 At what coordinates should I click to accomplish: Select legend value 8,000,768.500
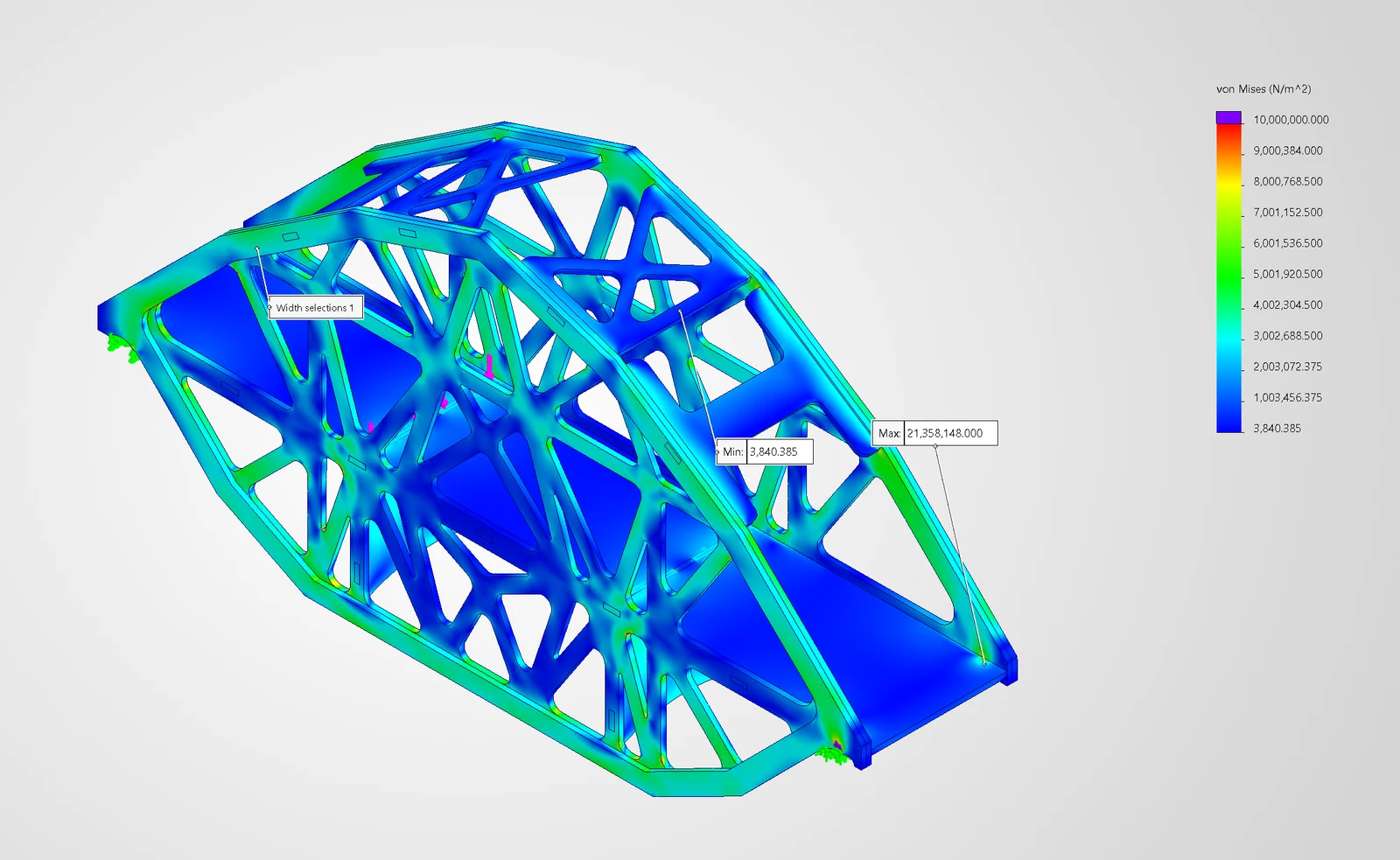click(1288, 181)
